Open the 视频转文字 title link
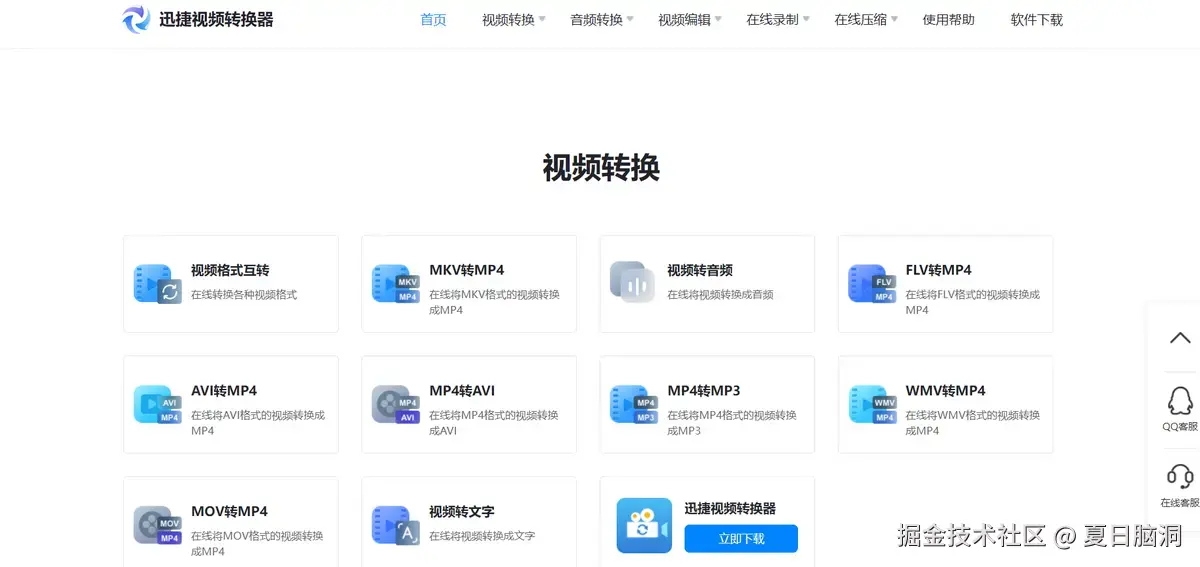 (462, 511)
